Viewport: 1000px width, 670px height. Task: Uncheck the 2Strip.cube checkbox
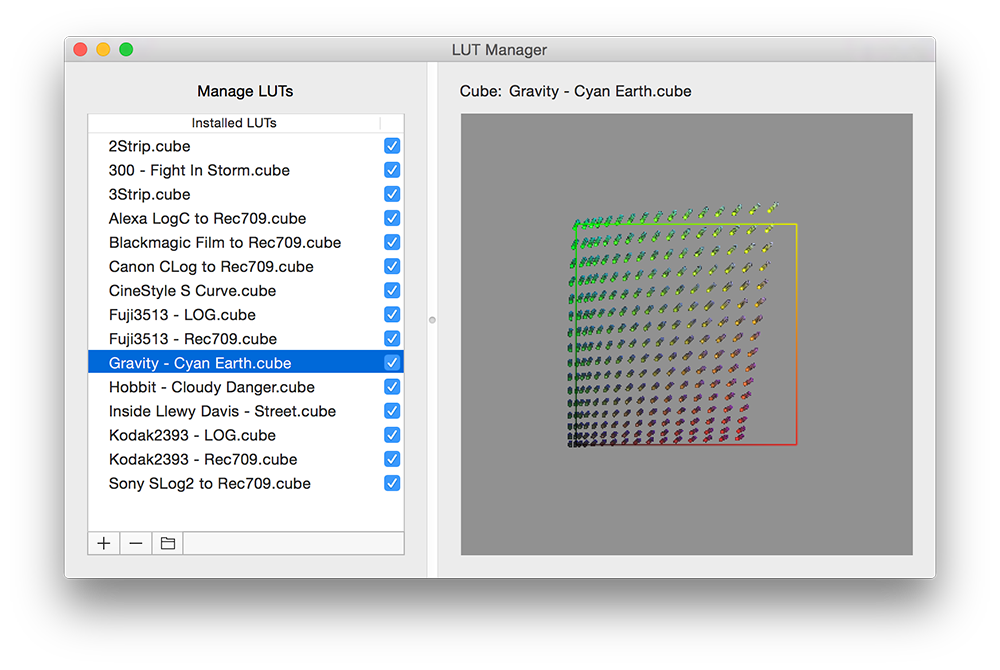click(392, 146)
